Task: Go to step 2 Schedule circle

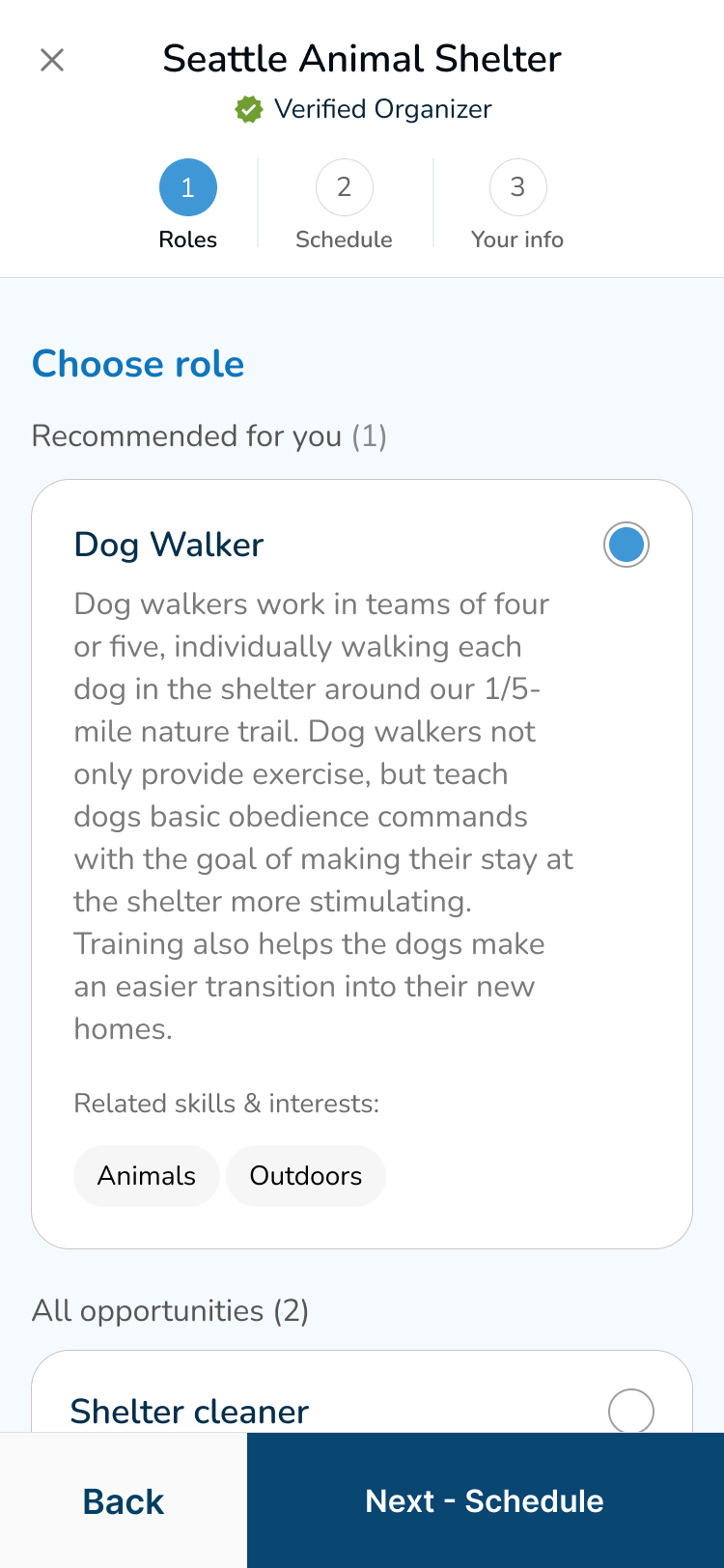Action: 344,187
